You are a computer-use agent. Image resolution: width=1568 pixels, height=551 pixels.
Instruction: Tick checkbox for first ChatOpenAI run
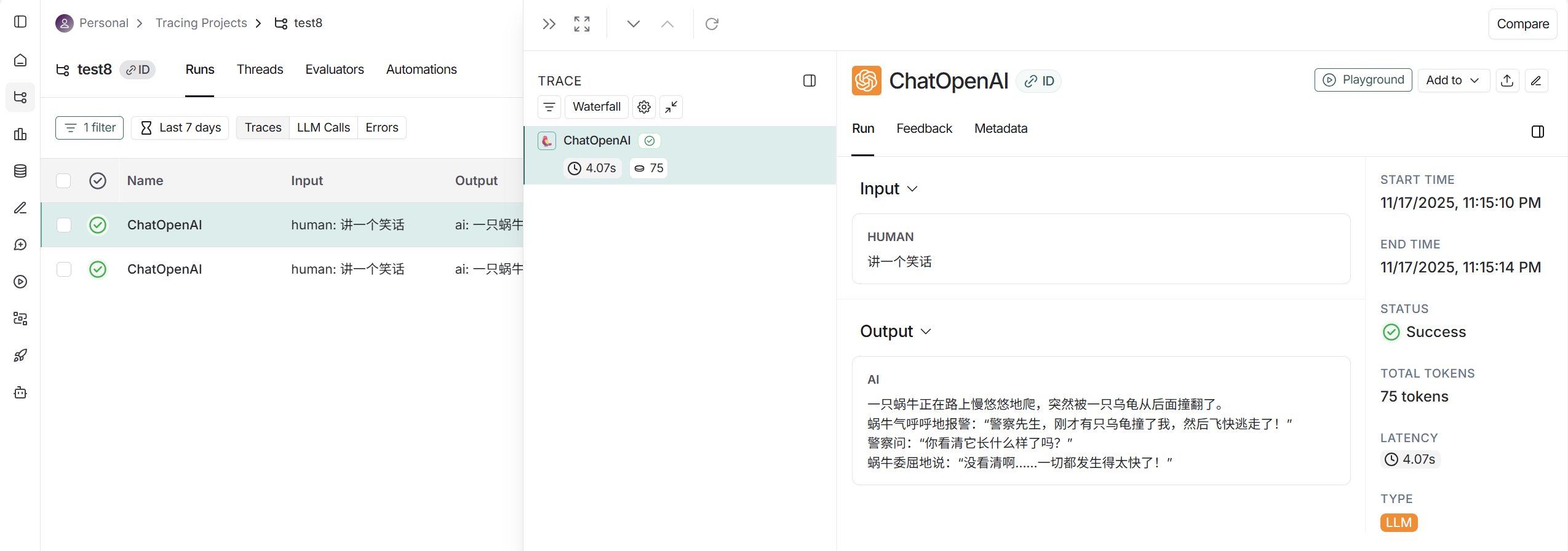pos(63,225)
